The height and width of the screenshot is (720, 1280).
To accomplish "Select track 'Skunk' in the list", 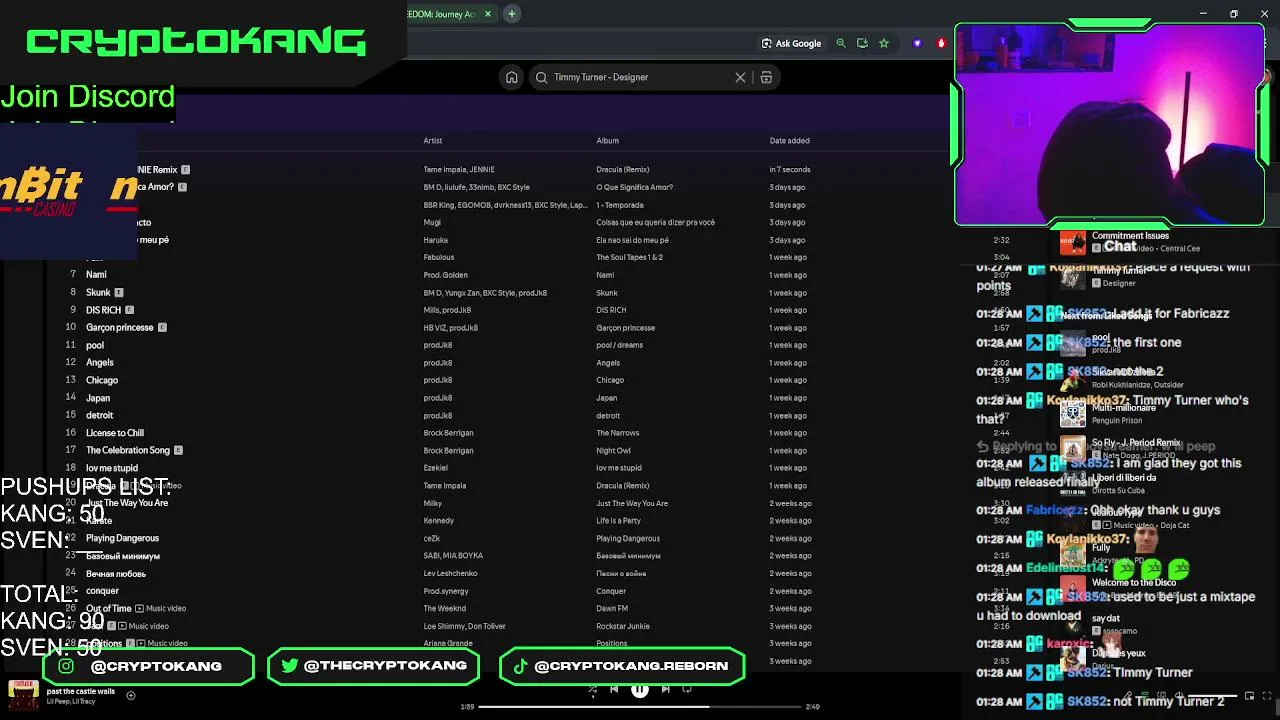I will (98, 293).
